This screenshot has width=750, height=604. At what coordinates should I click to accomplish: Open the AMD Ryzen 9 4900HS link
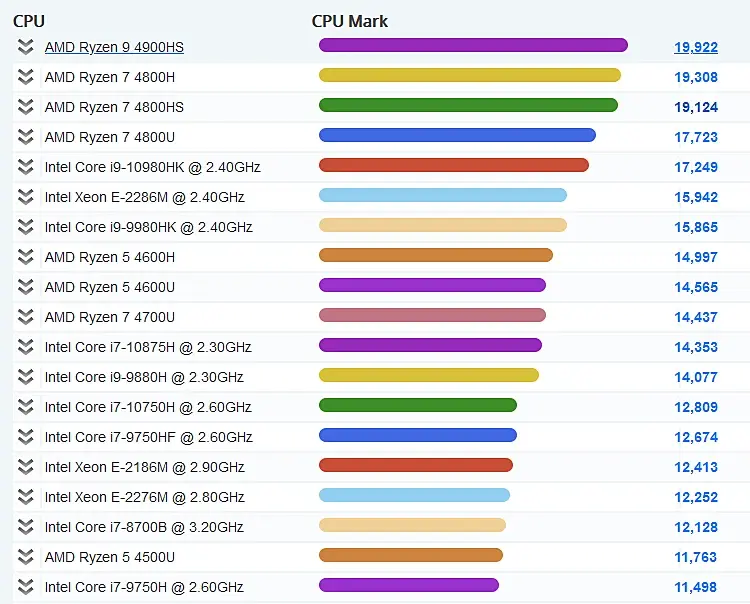pos(114,47)
